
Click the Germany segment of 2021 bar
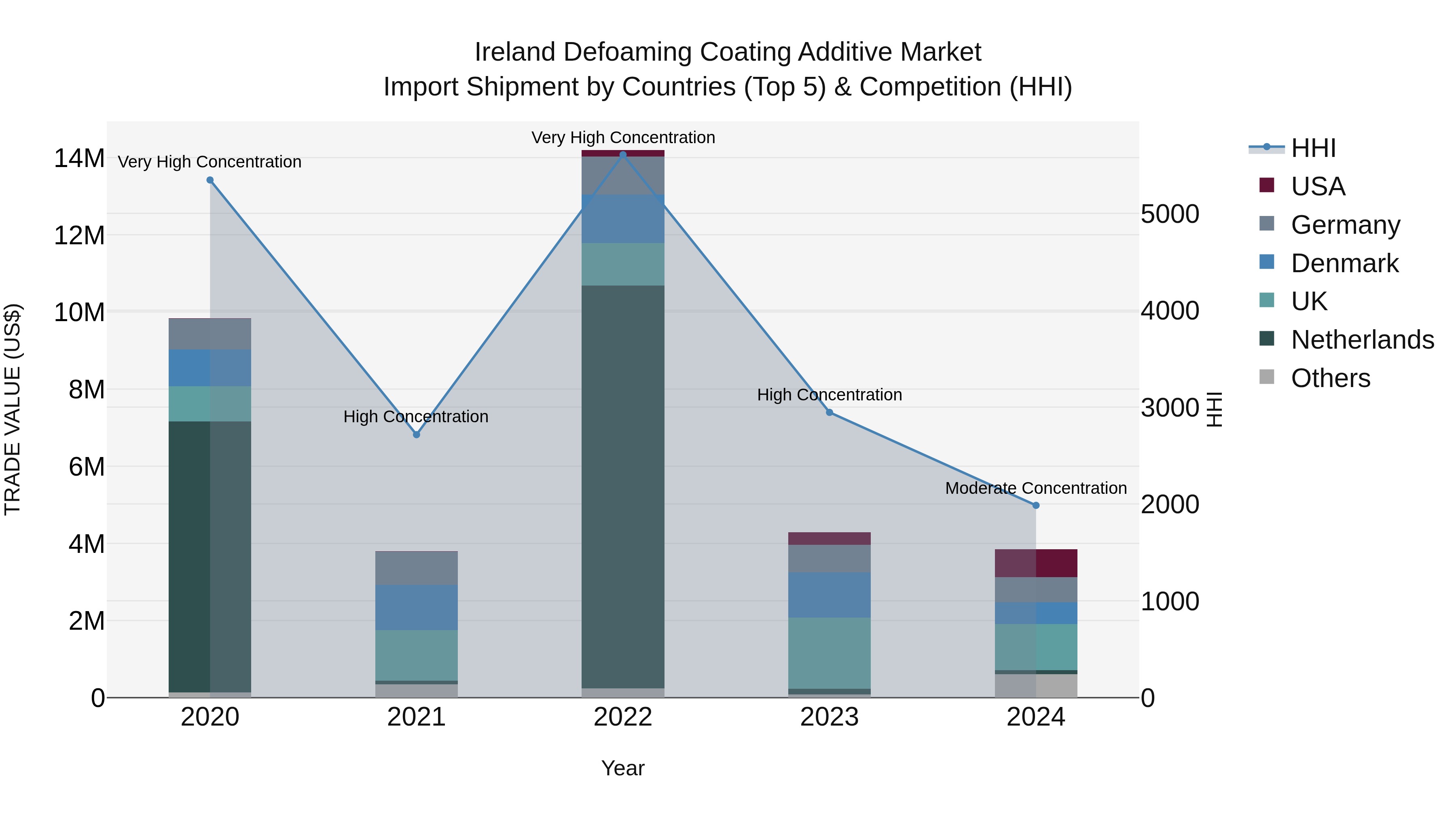417,568
